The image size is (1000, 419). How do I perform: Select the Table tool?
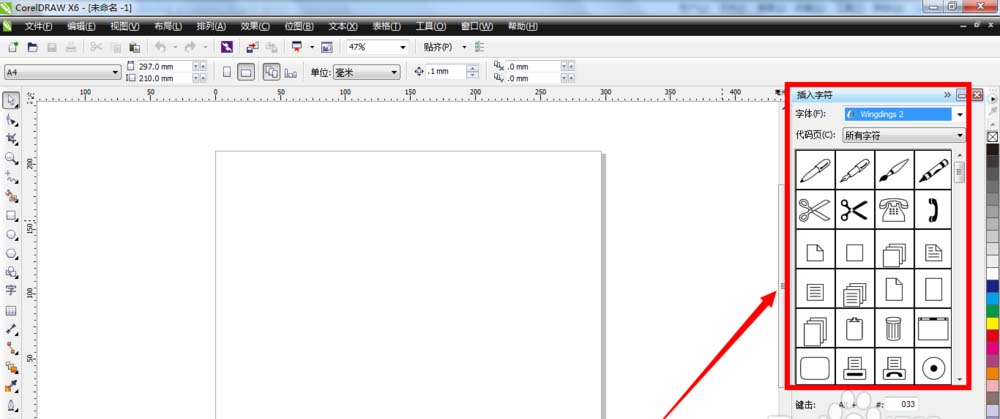click(x=11, y=311)
